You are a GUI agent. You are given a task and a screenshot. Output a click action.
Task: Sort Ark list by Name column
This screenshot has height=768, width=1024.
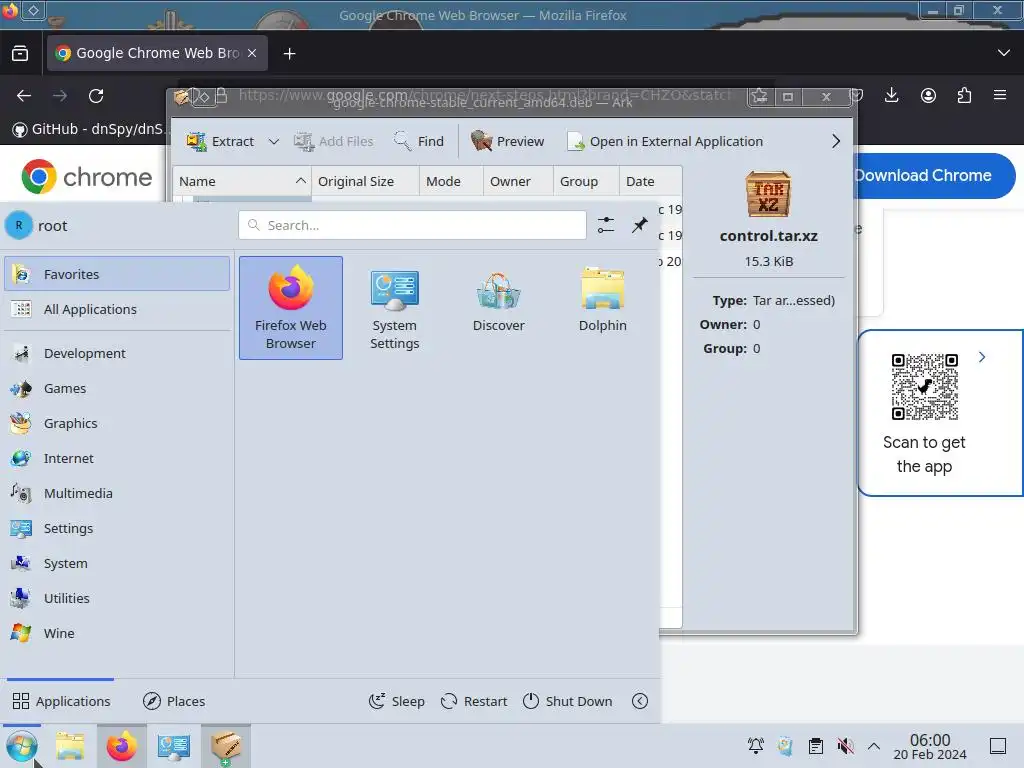pos(242,181)
